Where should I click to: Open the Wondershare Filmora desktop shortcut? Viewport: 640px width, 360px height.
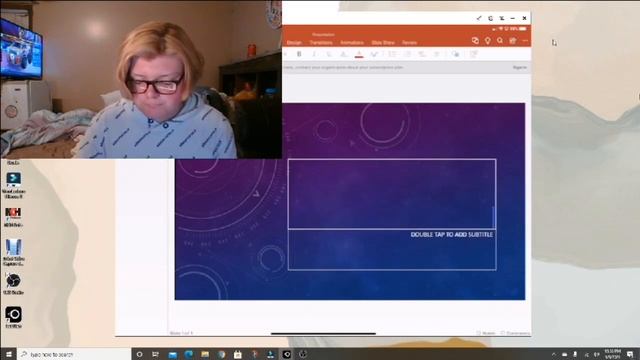[x=13, y=185]
